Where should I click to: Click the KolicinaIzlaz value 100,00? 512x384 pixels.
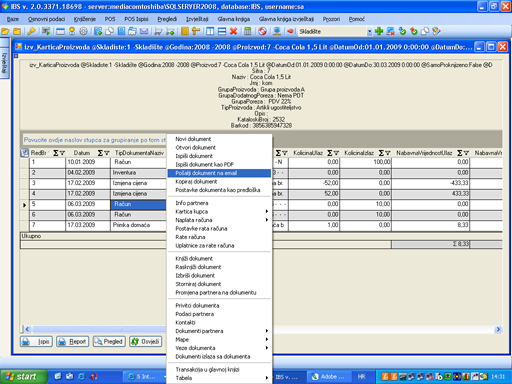click(x=365, y=162)
